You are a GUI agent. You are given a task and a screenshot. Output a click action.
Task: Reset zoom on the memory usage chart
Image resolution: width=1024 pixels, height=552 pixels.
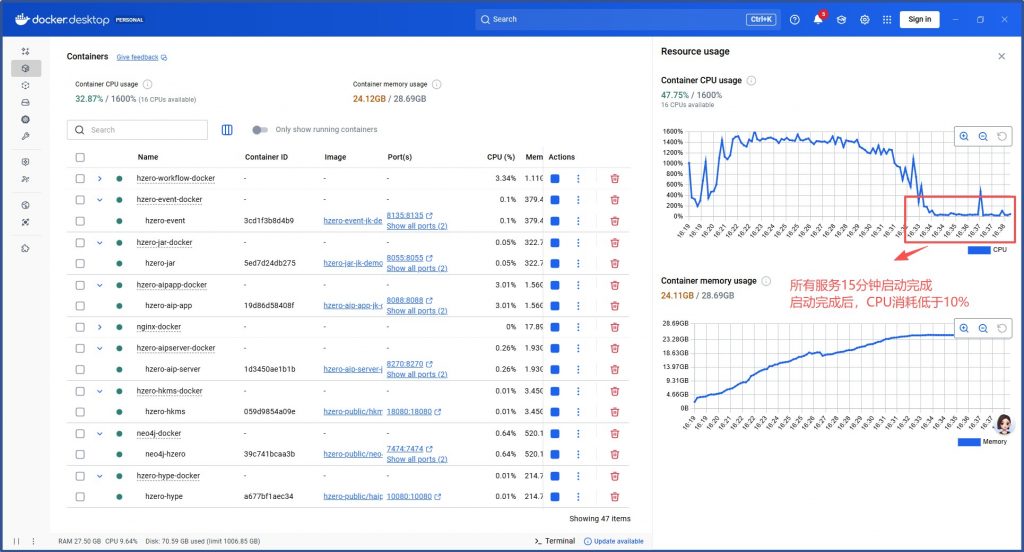click(1002, 328)
